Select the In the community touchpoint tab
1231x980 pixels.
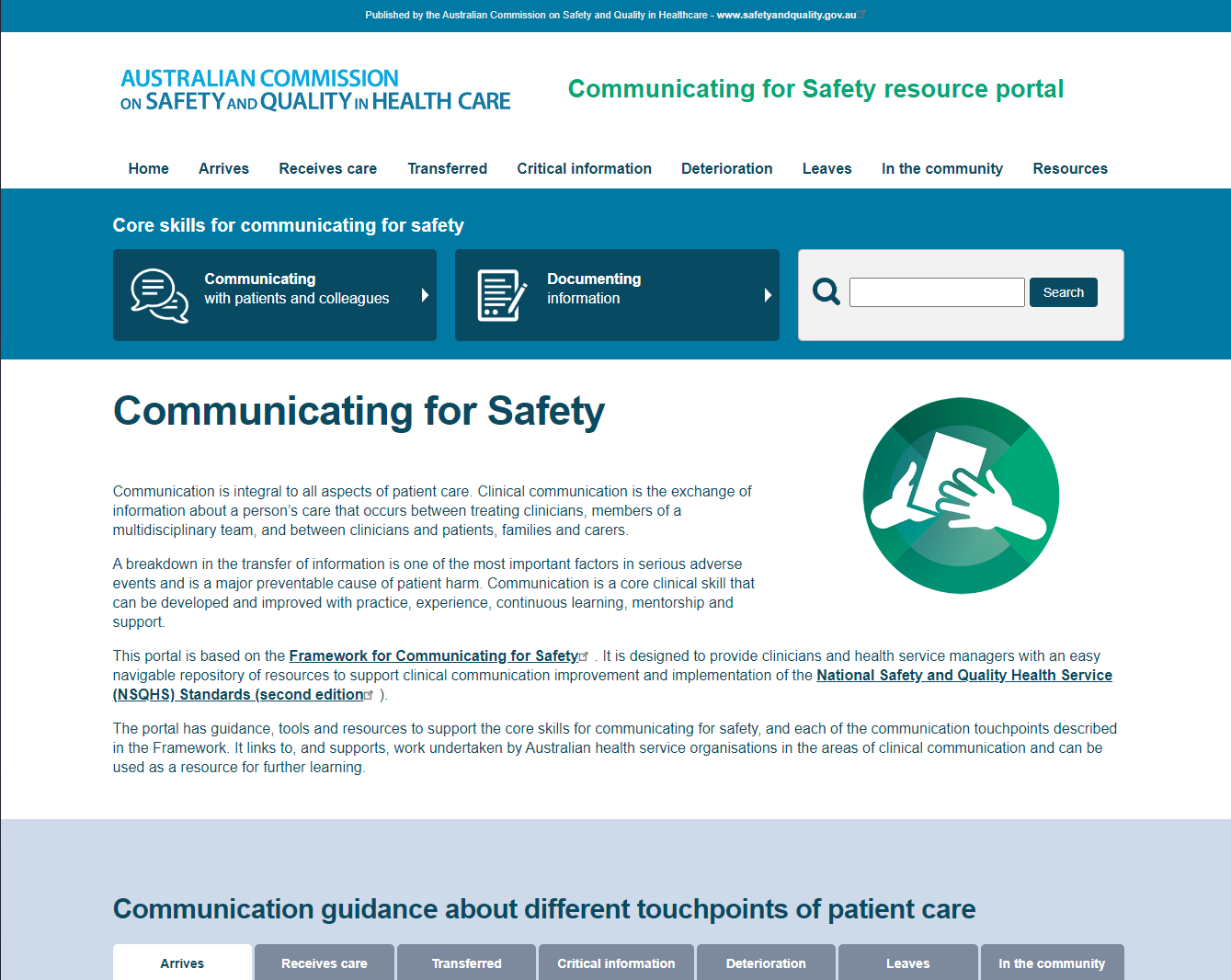pos(1052,963)
